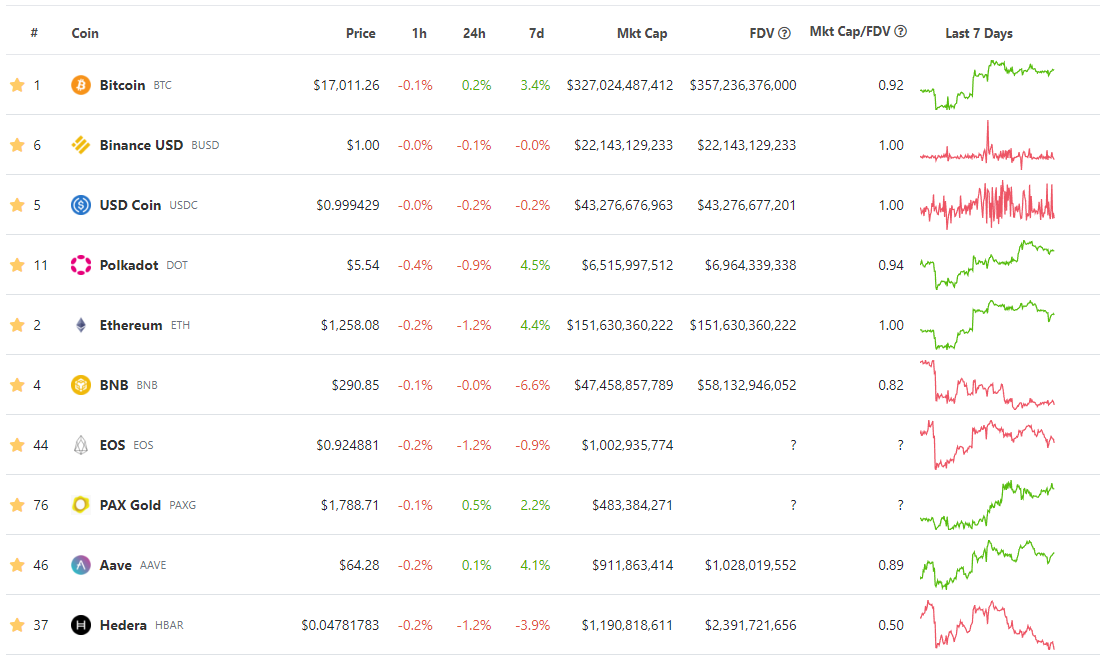1100x660 pixels.
Task: Sort by Mkt Cap column header
Action: tap(642, 33)
